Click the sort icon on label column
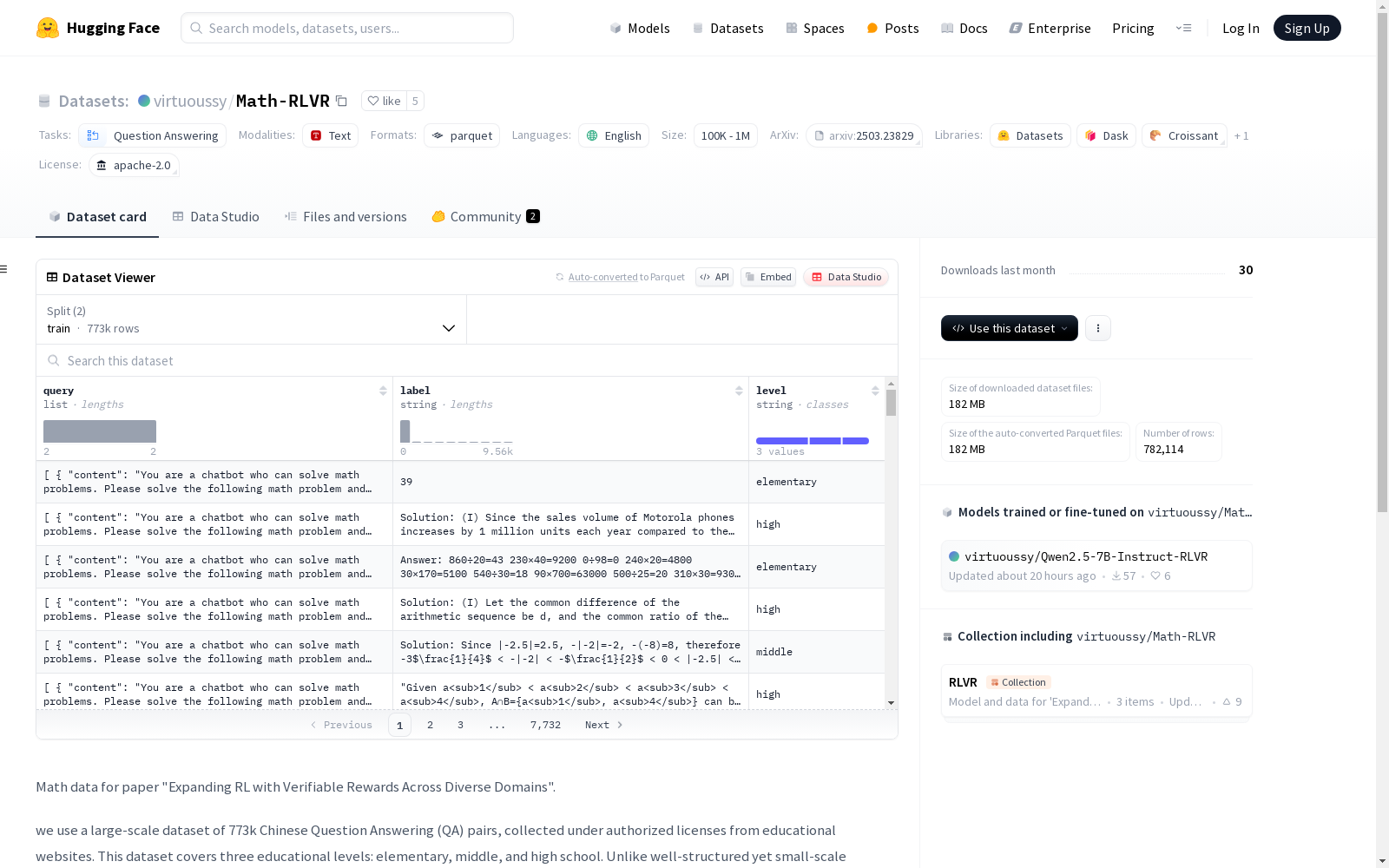 point(739,391)
